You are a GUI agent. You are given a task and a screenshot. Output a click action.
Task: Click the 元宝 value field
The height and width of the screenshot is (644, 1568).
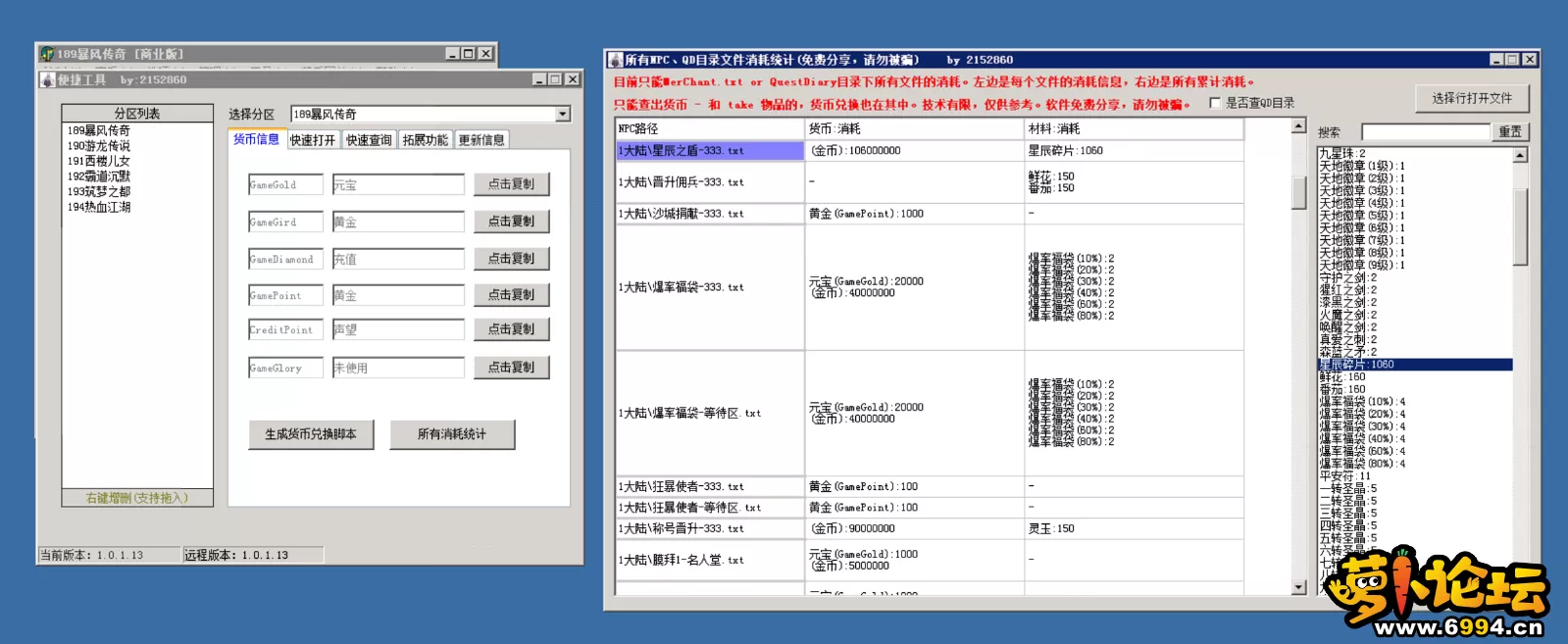coord(398,185)
